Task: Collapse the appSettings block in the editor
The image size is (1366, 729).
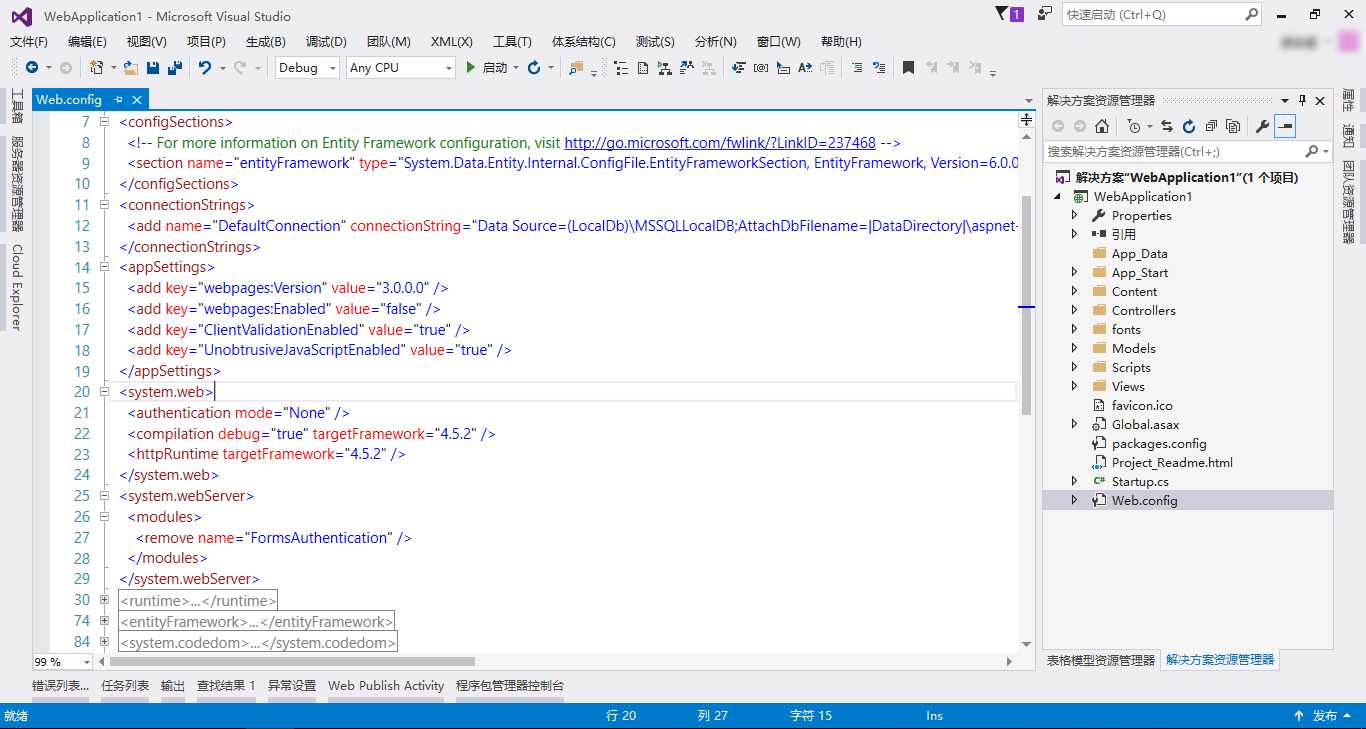Action: [104, 267]
